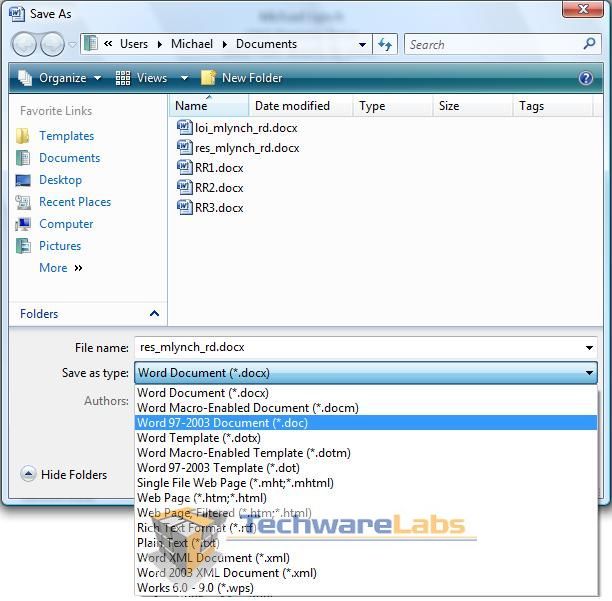Image resolution: width=612 pixels, height=601 pixels.
Task: Click the File name text field
Action: coord(358,347)
